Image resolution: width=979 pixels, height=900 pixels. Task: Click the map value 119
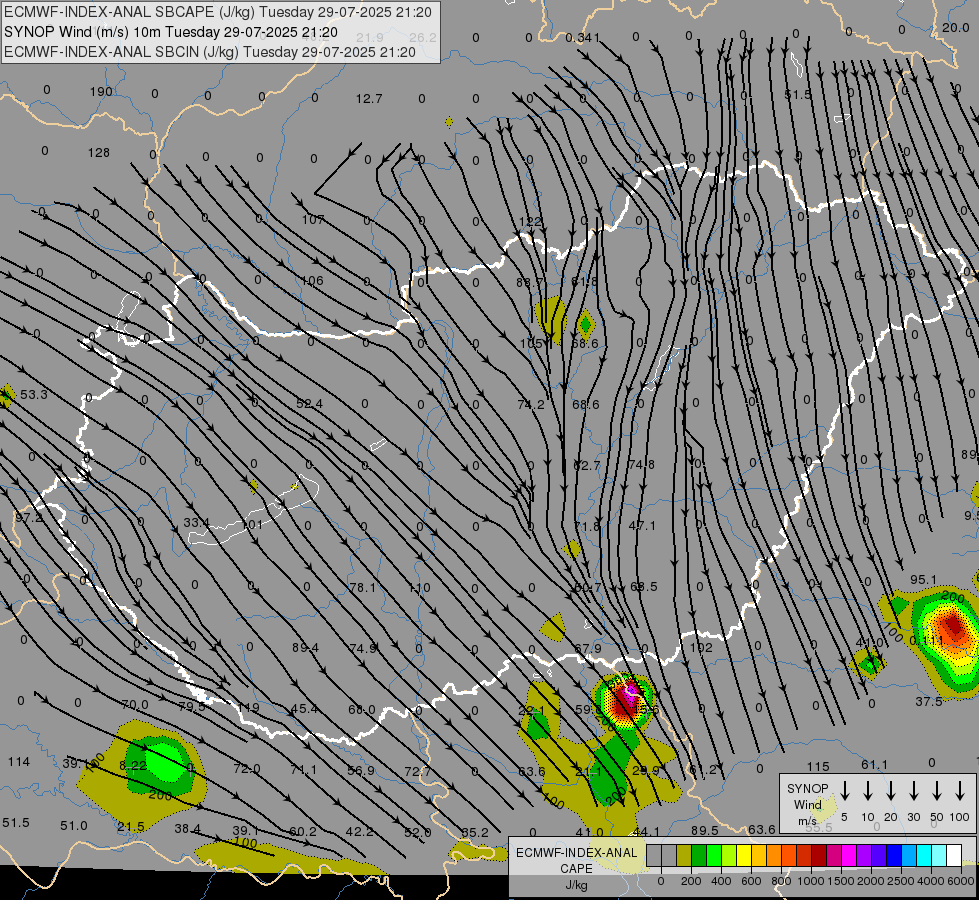click(x=248, y=708)
